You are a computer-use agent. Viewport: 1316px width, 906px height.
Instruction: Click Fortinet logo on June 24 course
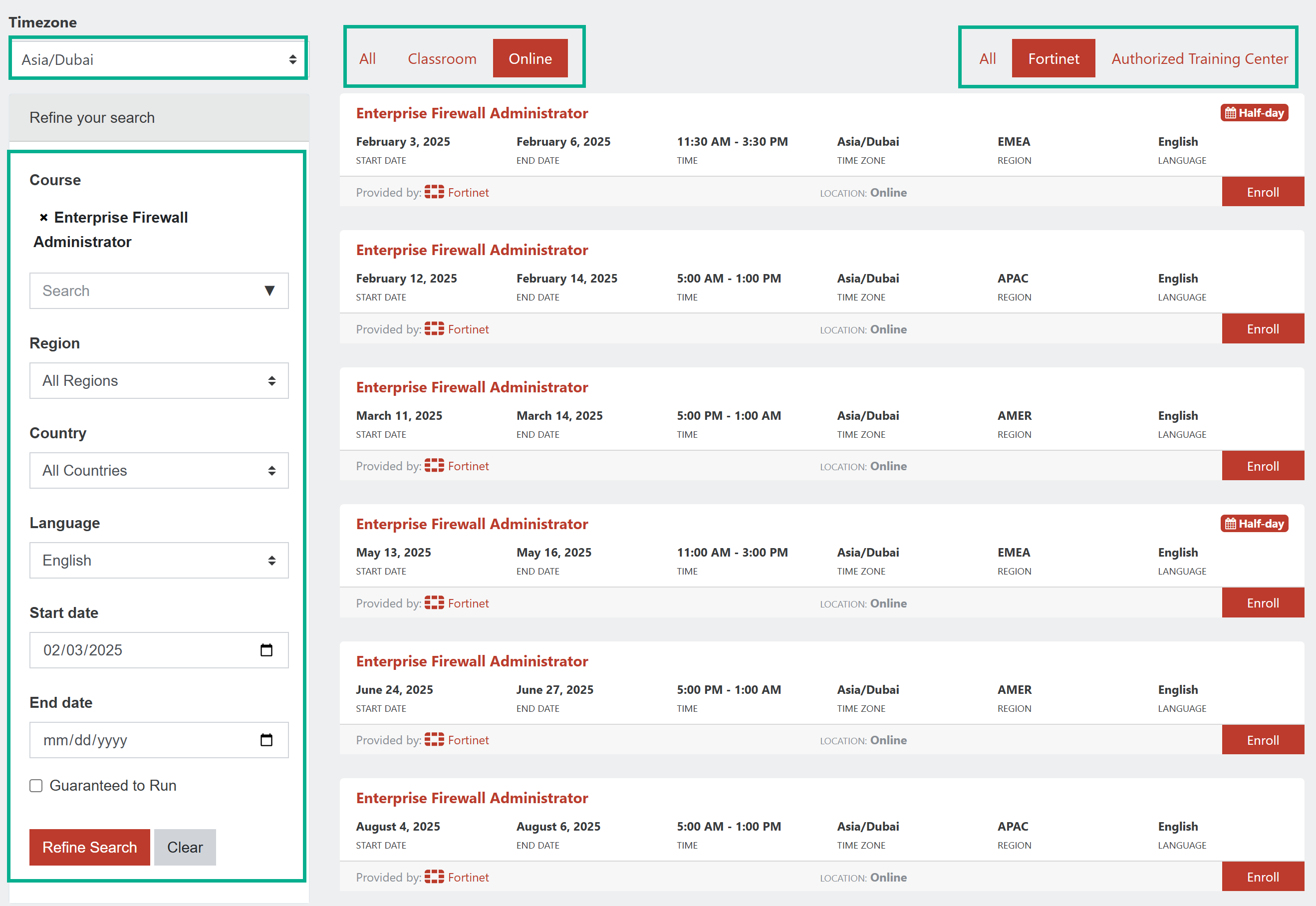point(434,740)
